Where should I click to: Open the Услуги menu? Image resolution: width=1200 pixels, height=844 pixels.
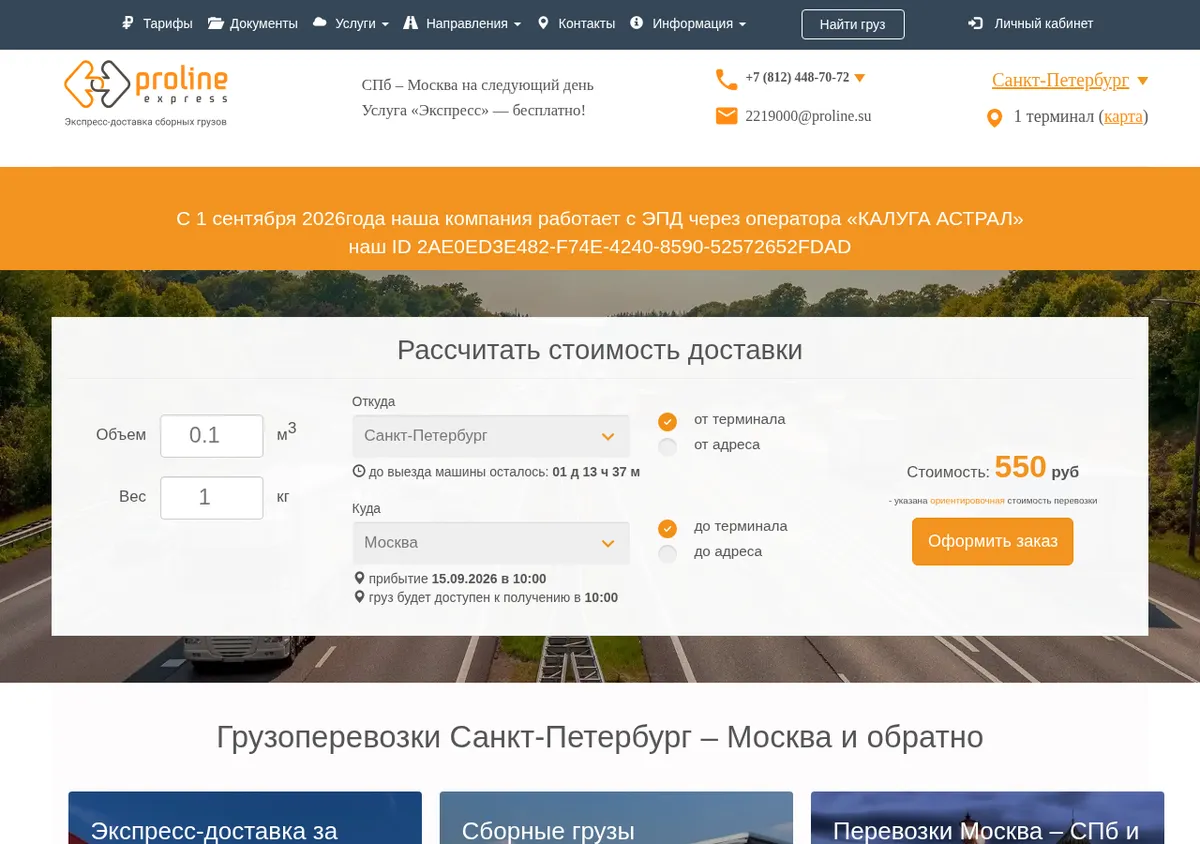350,23
